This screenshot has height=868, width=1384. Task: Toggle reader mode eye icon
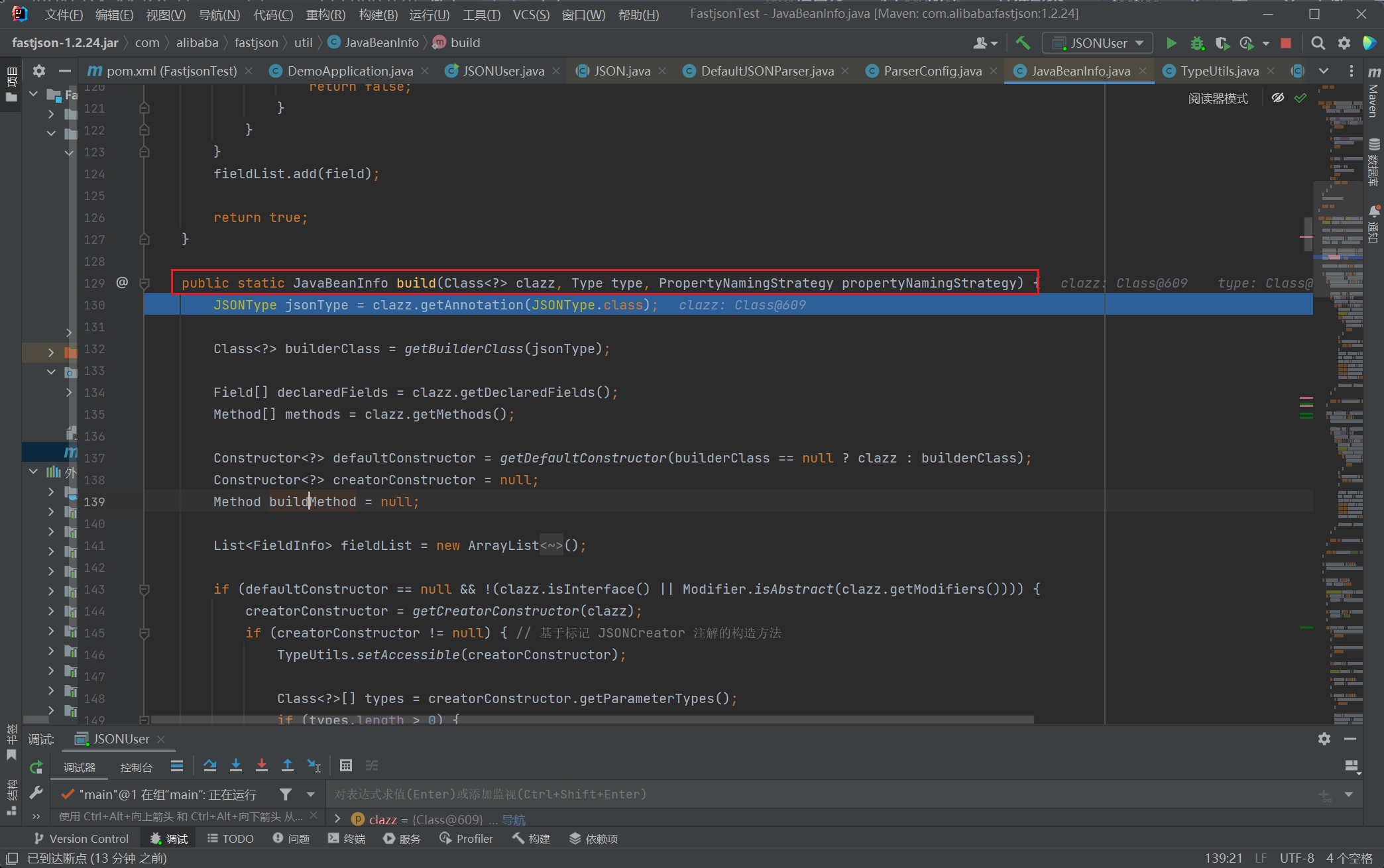tap(1278, 98)
